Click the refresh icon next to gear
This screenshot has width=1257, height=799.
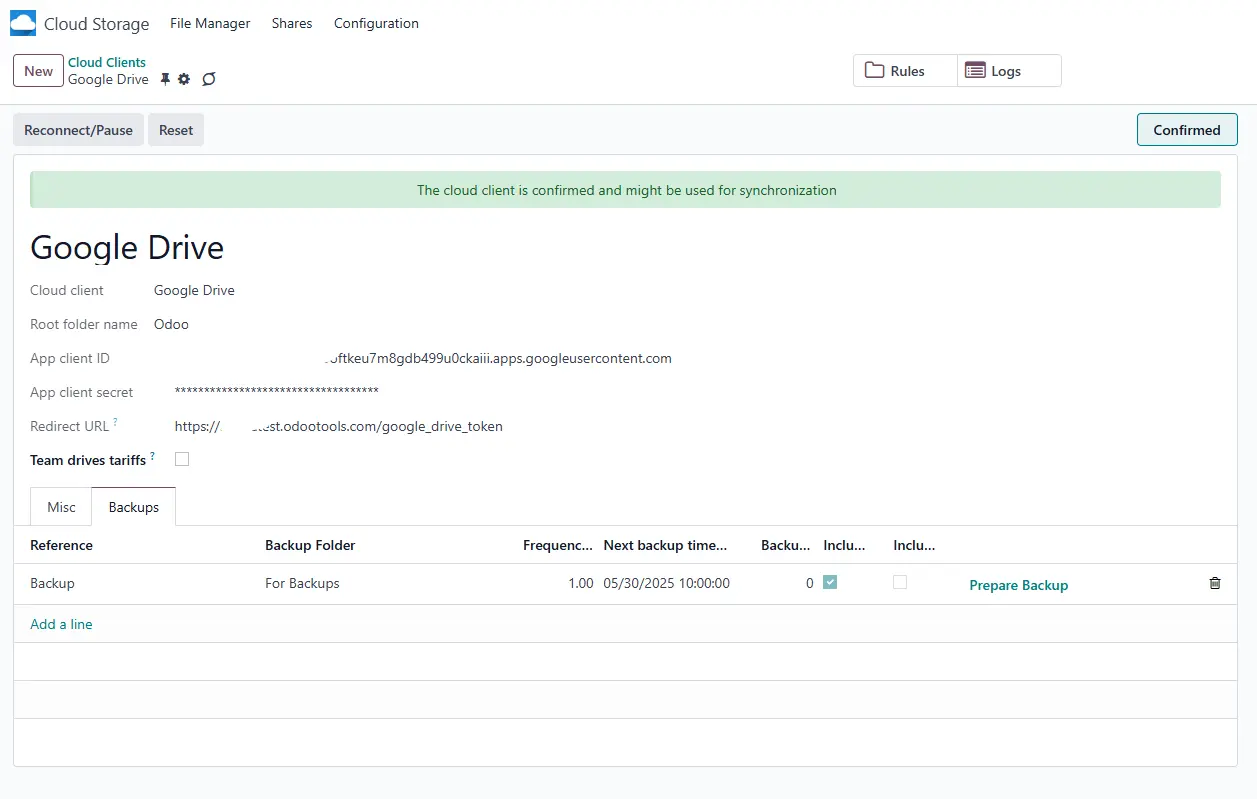point(209,79)
